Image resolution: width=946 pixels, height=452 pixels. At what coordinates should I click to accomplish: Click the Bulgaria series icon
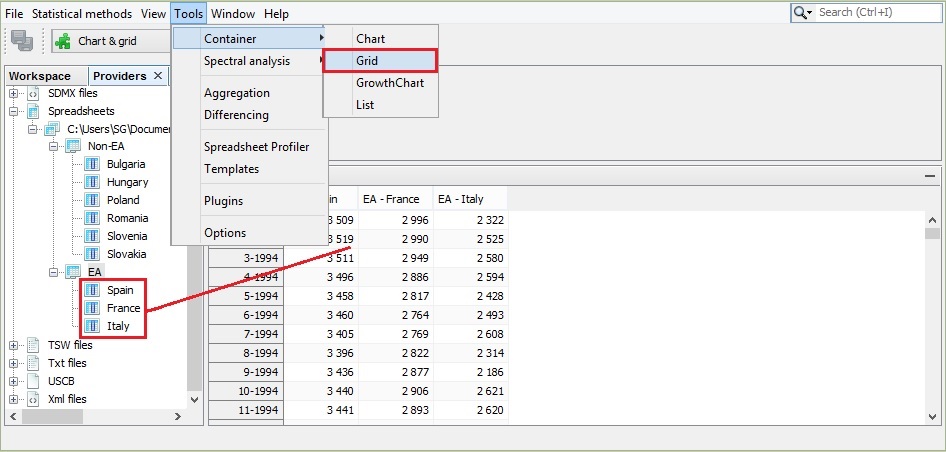pos(92,164)
